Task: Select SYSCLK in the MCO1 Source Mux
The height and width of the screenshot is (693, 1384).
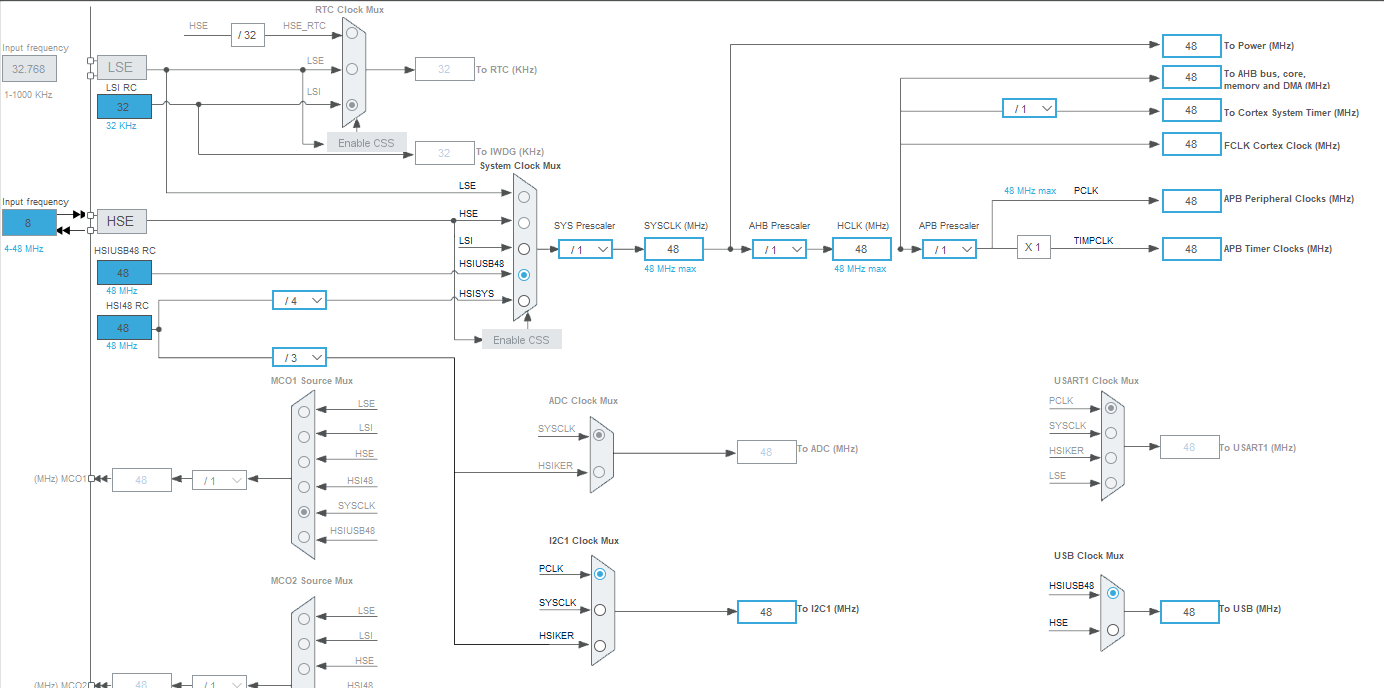Action: pyautogui.click(x=304, y=512)
